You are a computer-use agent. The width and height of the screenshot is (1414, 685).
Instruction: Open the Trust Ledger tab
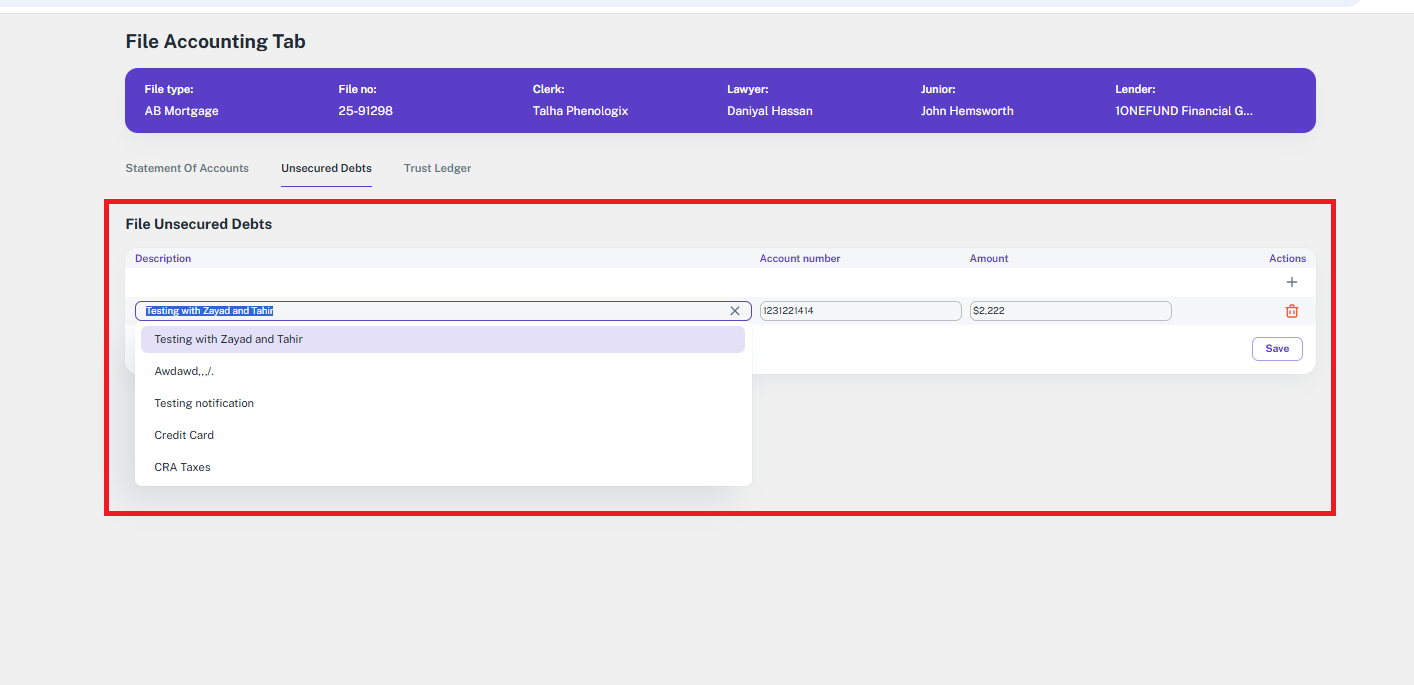click(x=437, y=168)
